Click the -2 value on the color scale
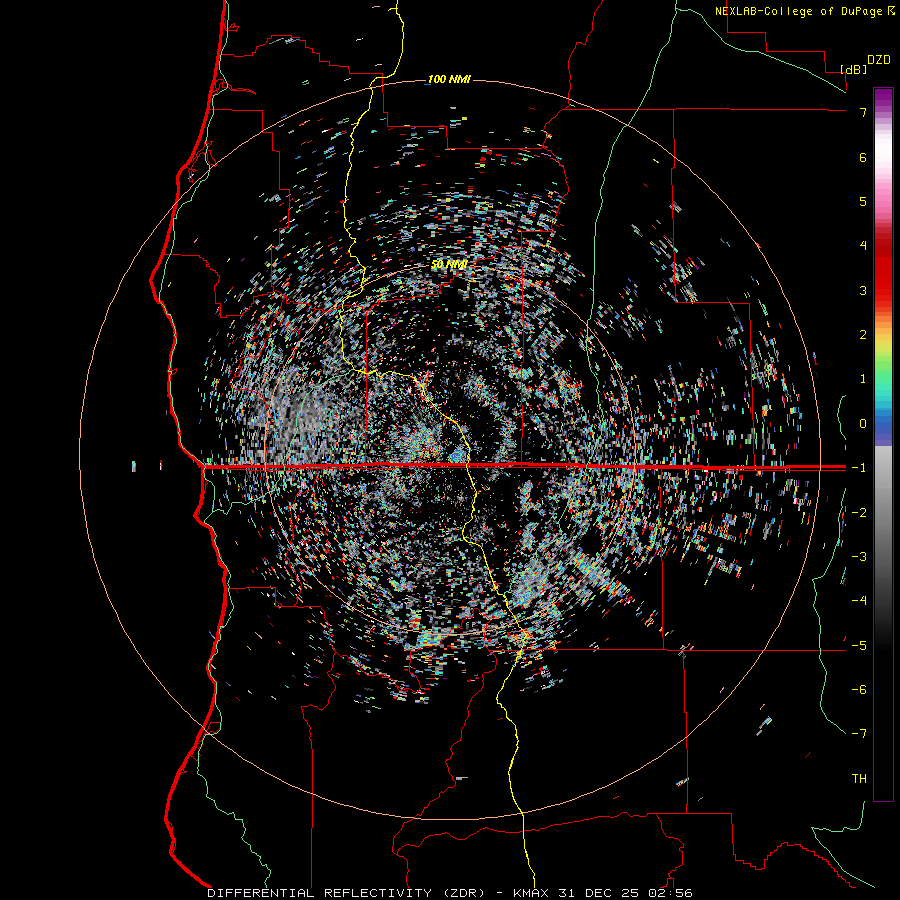This screenshot has width=900, height=900. tap(859, 513)
